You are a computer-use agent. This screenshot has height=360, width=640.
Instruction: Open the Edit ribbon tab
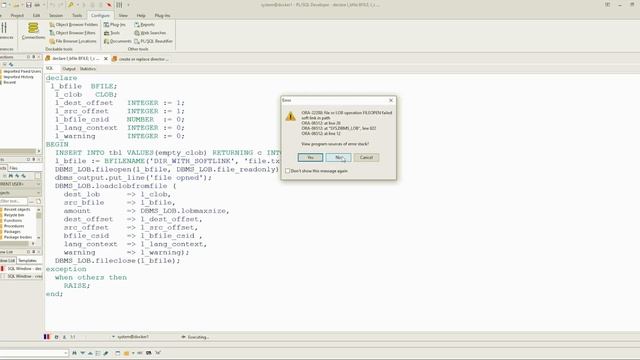[x=36, y=16]
